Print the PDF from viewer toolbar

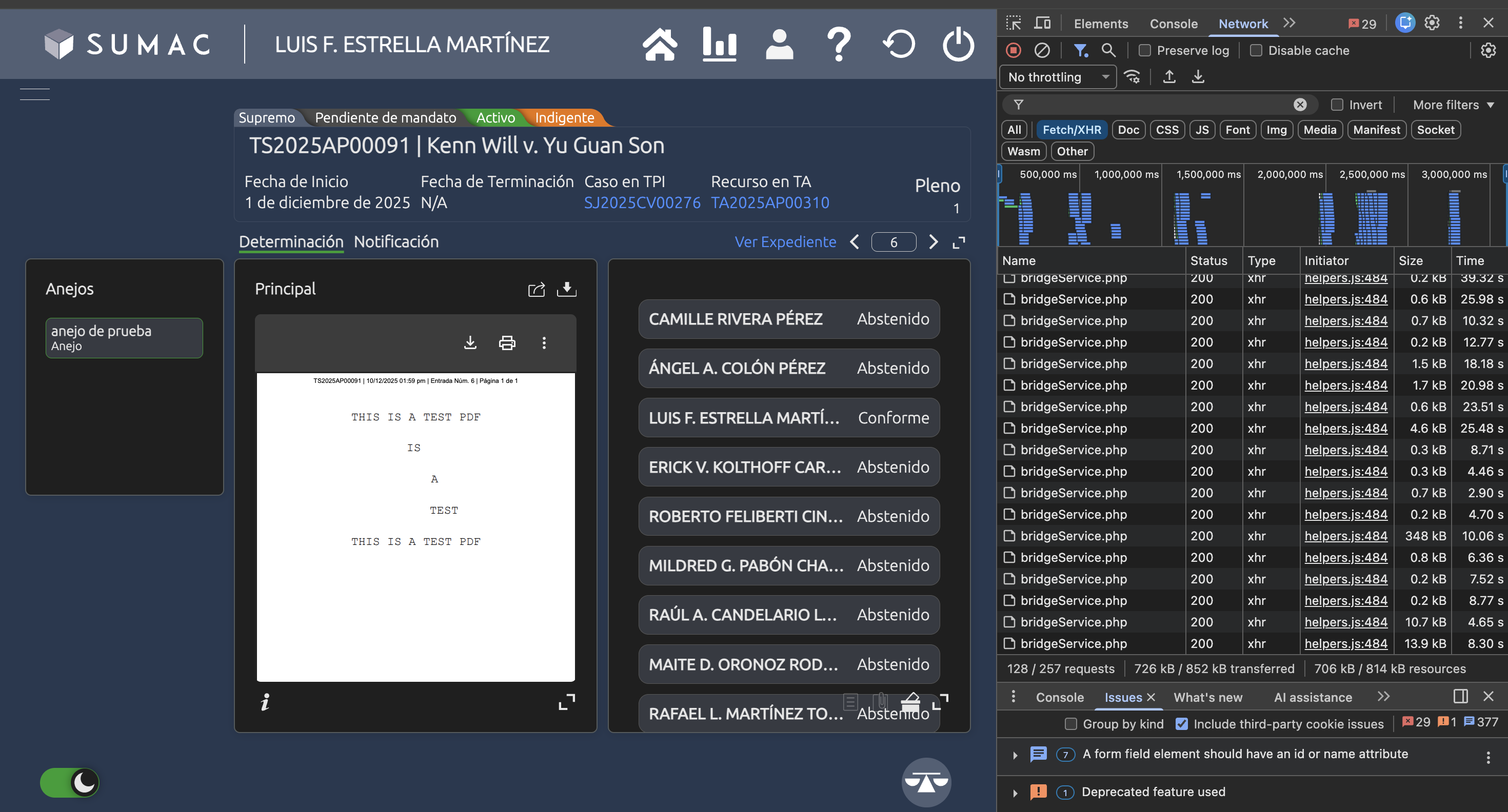pos(507,343)
